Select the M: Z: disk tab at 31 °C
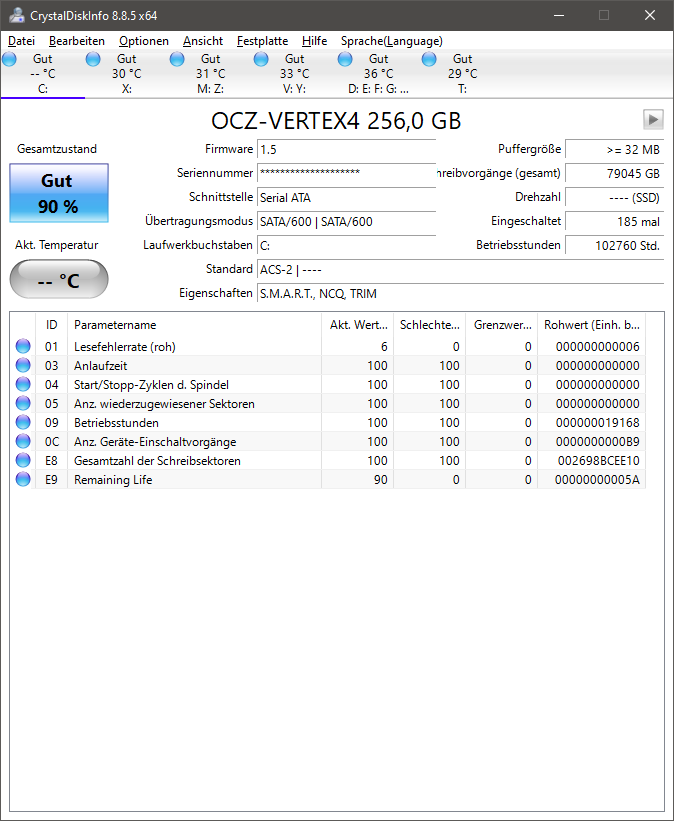Viewport: 674px width, 821px height. pos(211,74)
